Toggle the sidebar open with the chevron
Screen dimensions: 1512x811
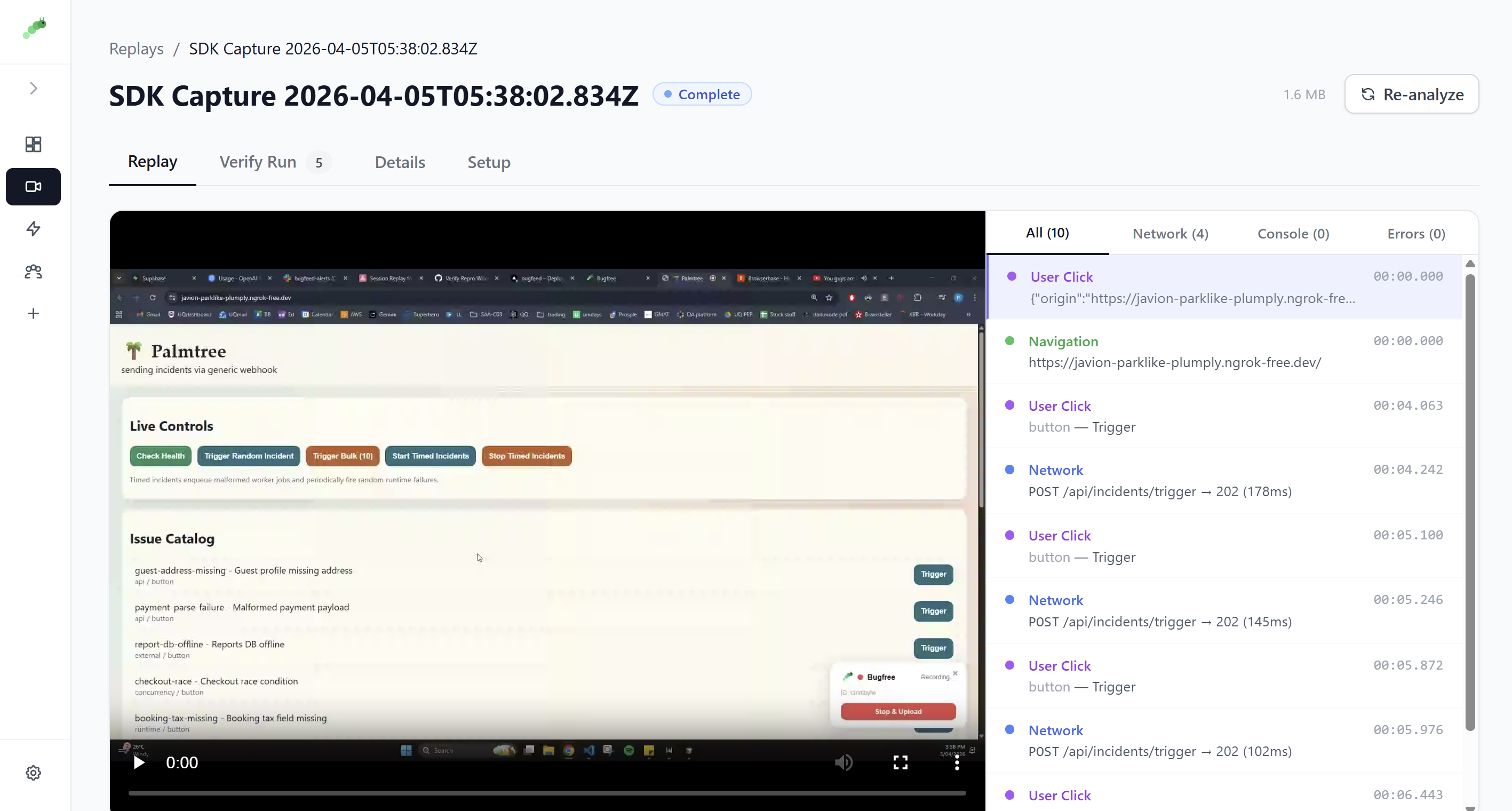coord(33,88)
